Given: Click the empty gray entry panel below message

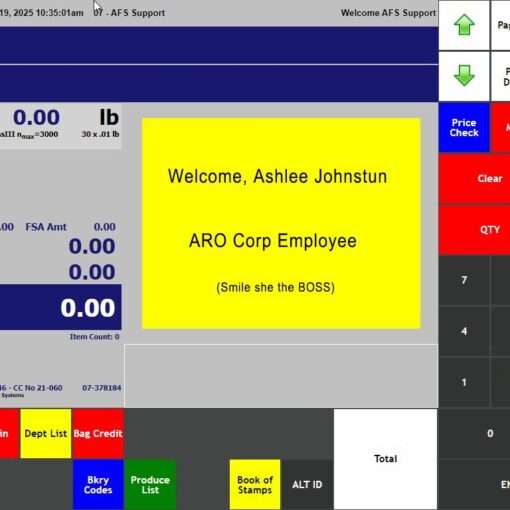Looking at the screenshot, I should coord(281,376).
